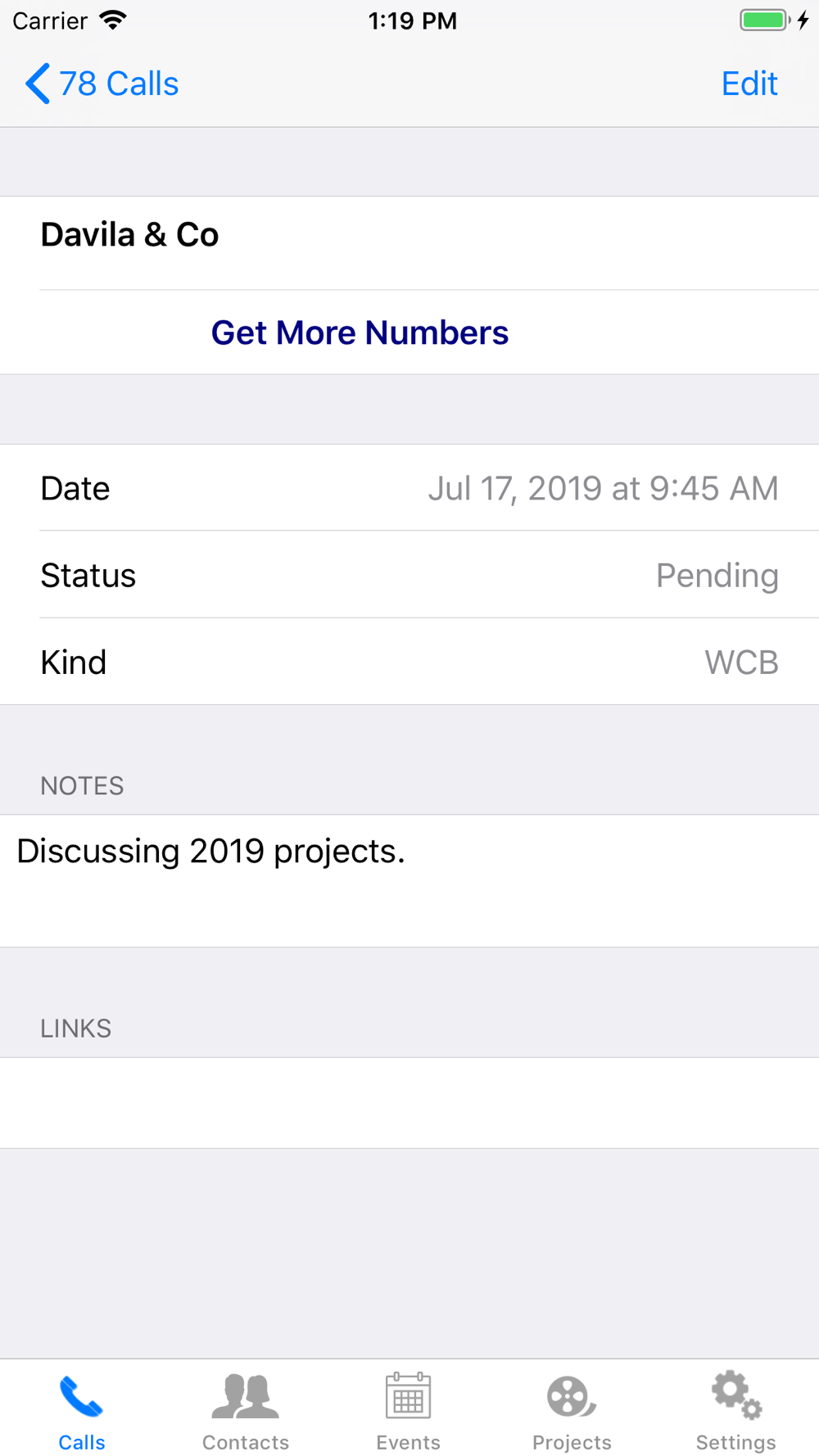Tap the notes text about 2019 projects

(210, 852)
